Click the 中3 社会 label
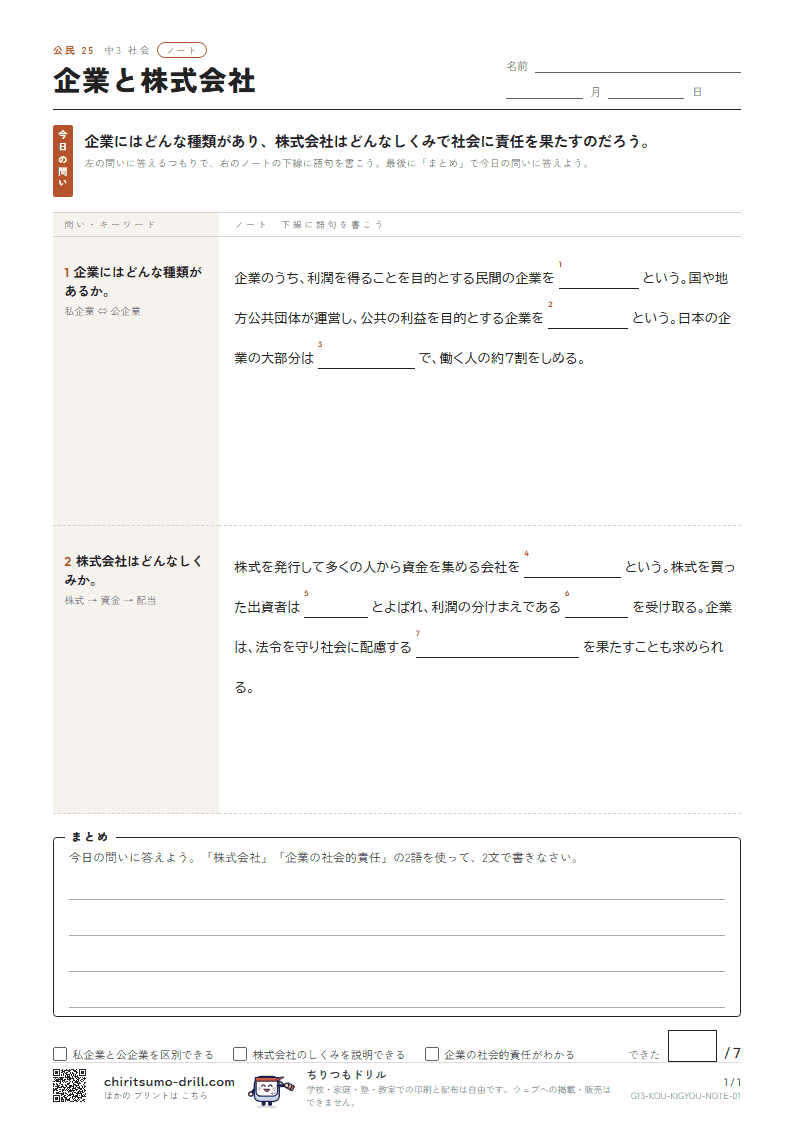Screen dimensions: 794x1123 click(x=127, y=51)
